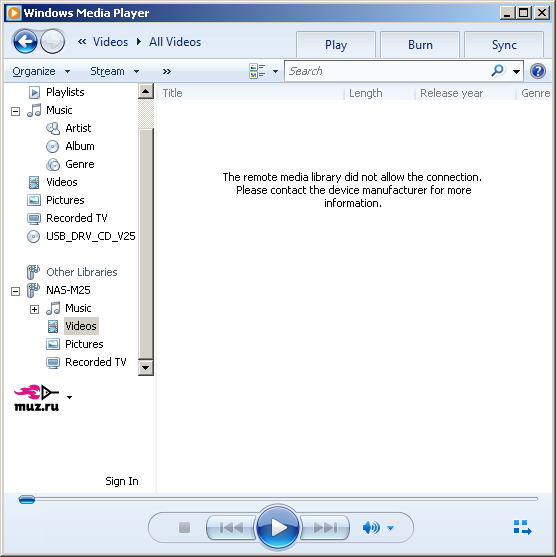Click the local Pictures icon
The image size is (556, 557).
click(x=34, y=200)
